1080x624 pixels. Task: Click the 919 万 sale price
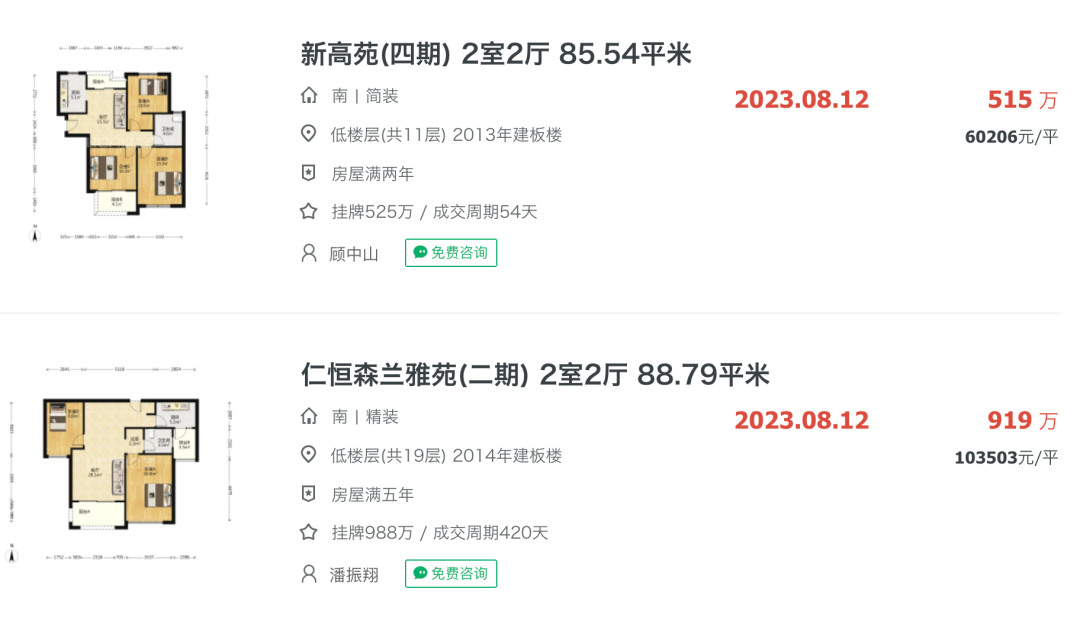(x=1022, y=421)
